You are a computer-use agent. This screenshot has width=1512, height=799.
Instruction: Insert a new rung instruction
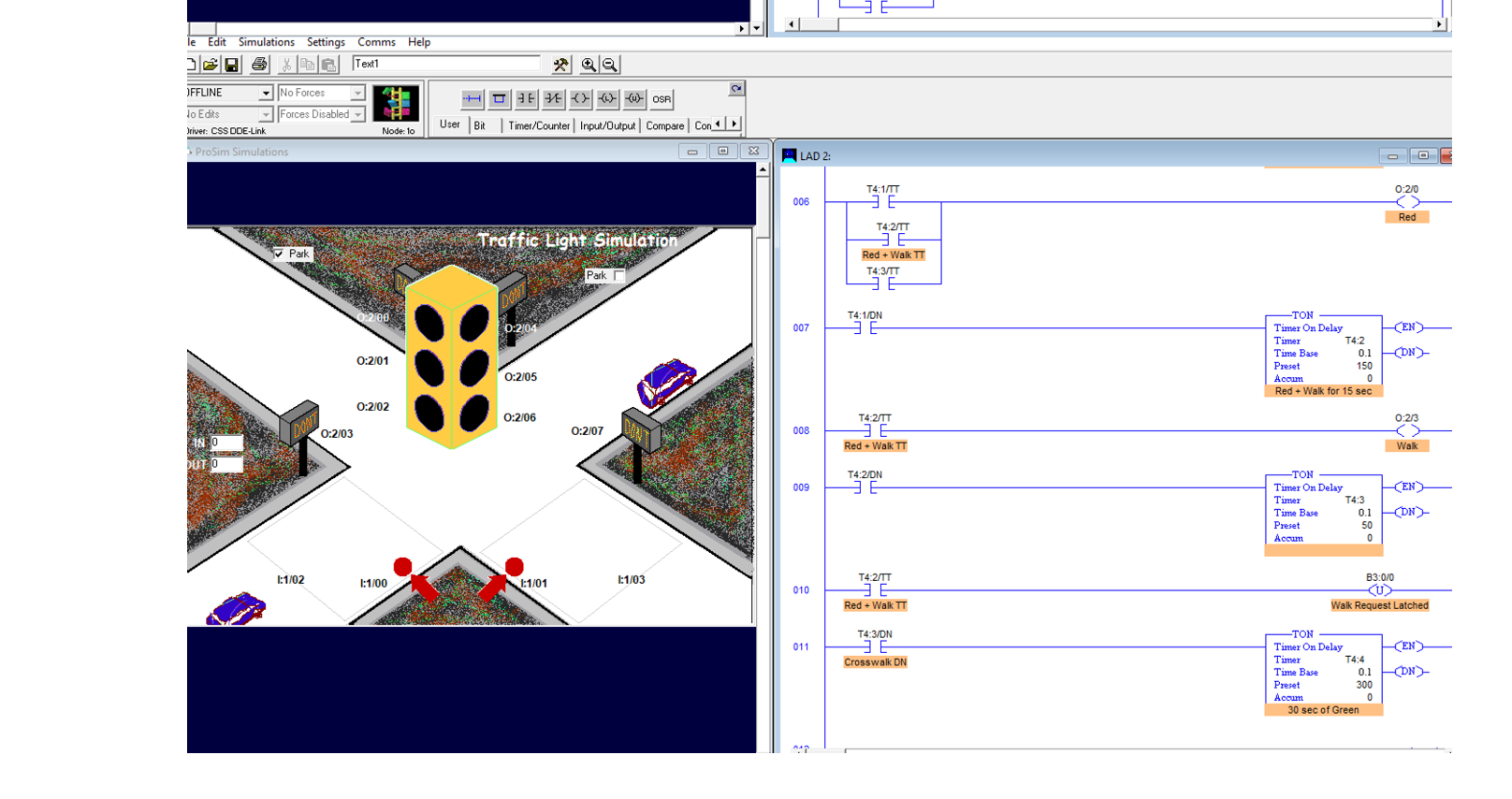click(472, 98)
